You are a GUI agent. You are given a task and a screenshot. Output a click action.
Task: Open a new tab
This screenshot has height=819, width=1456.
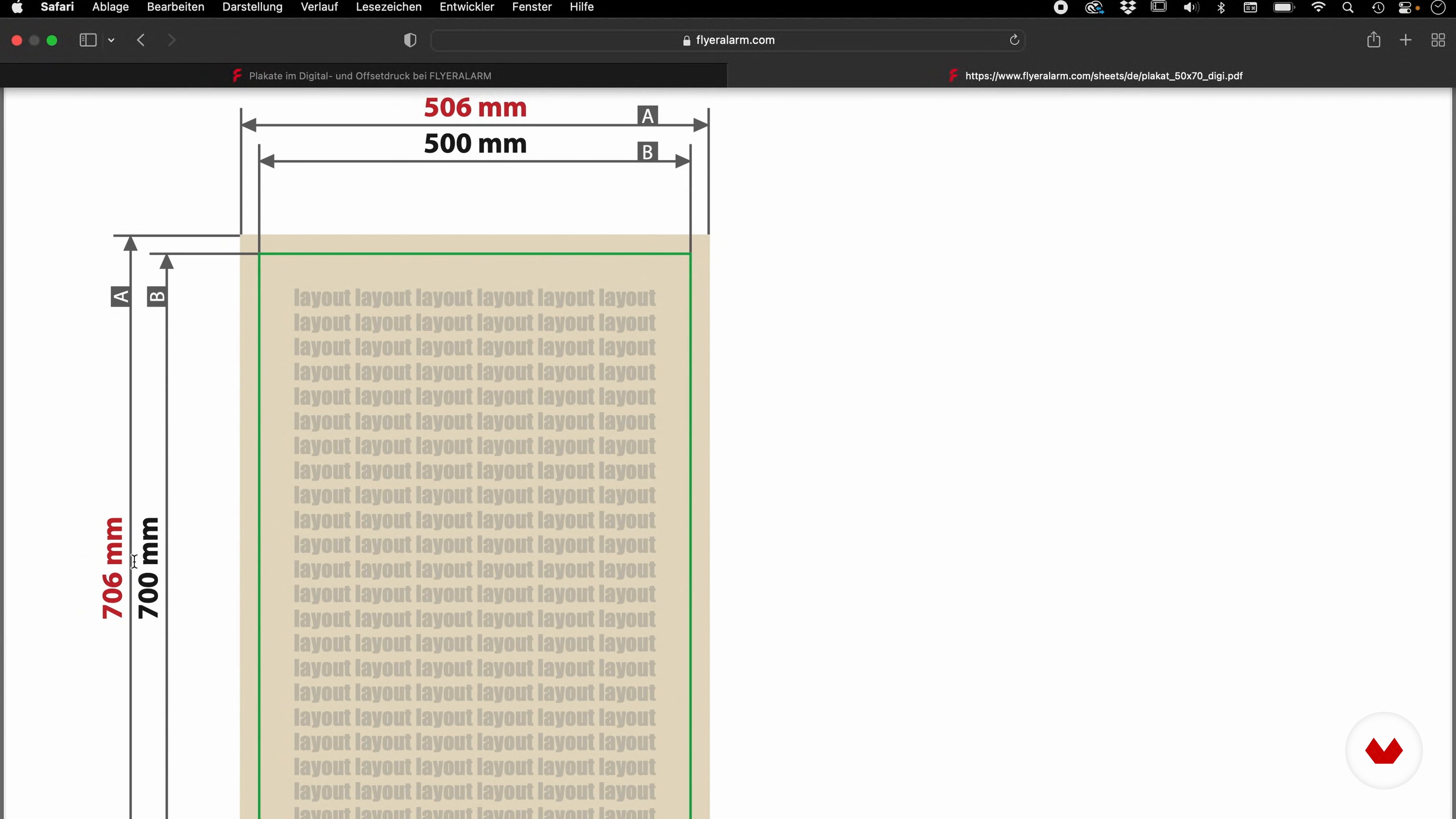tap(1405, 40)
